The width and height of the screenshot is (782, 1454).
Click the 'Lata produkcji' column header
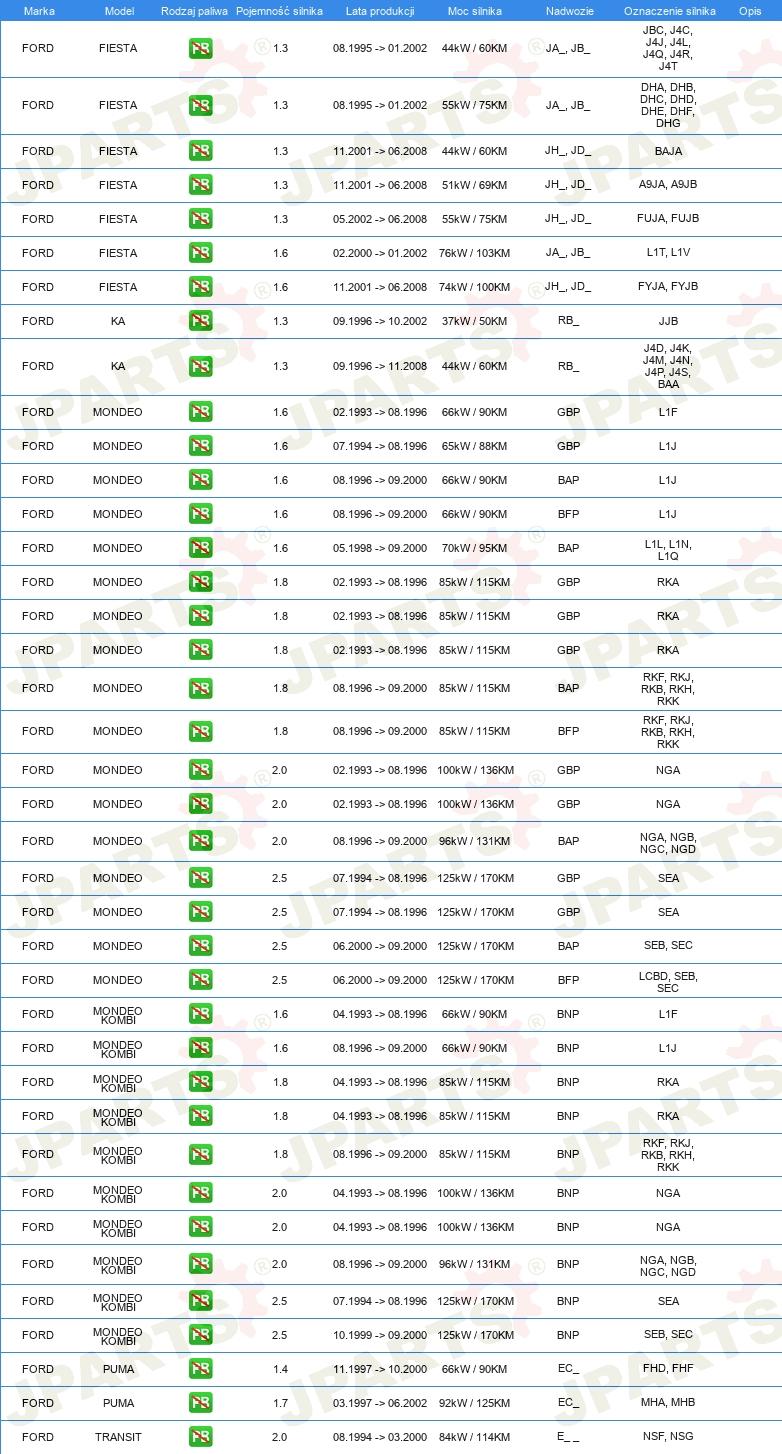tap(380, 10)
